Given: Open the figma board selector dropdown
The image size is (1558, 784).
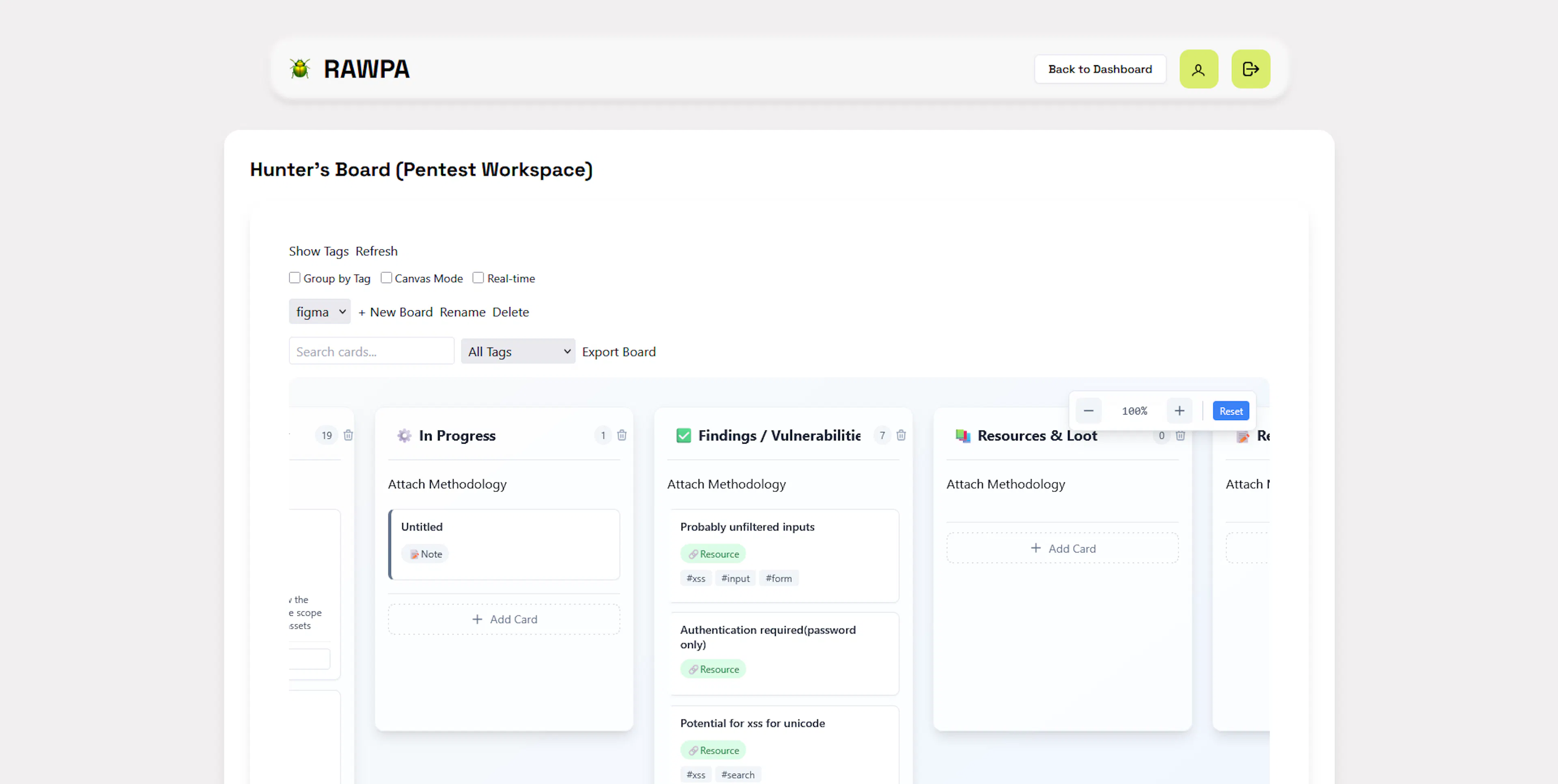Looking at the screenshot, I should (x=319, y=312).
